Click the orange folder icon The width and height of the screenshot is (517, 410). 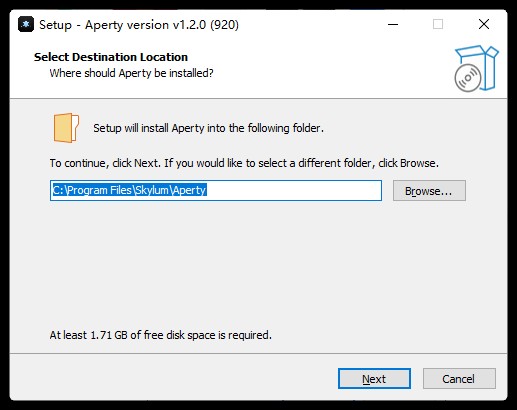(x=66, y=128)
